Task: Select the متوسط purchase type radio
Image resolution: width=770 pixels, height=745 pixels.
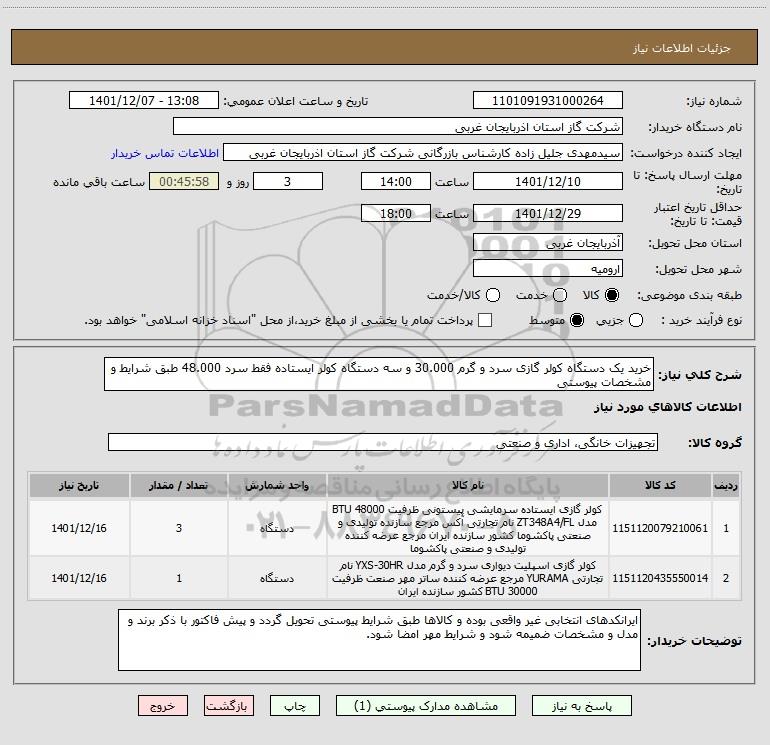Action: point(577,320)
